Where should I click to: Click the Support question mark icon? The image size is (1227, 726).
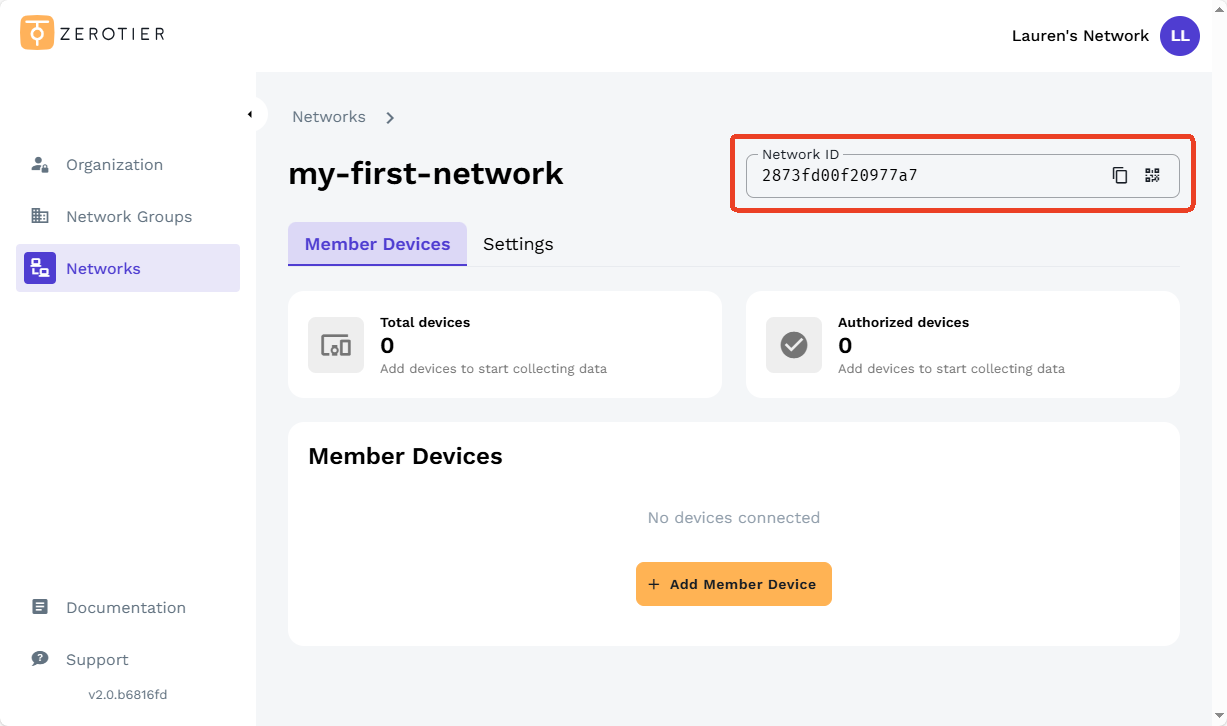click(39, 659)
